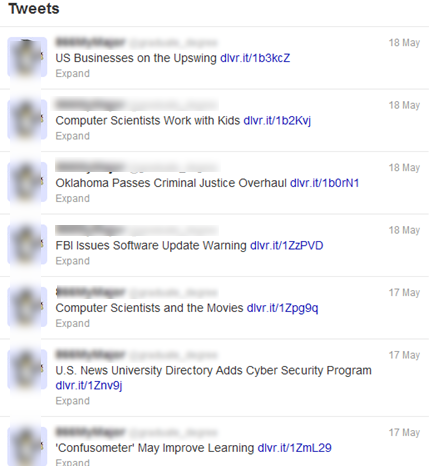Expand the US Businesses on the Upswing tweet

[73, 73]
